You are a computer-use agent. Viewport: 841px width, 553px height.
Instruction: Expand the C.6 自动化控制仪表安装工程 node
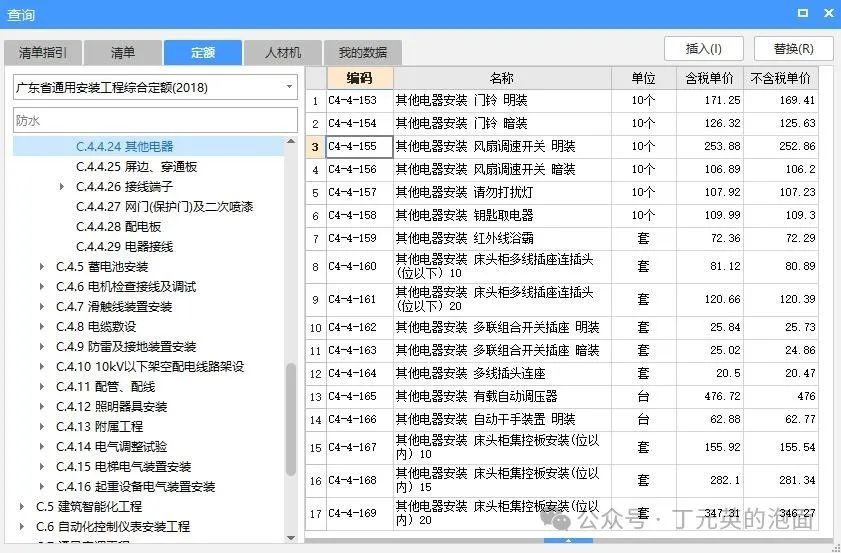pyautogui.click(x=21, y=526)
